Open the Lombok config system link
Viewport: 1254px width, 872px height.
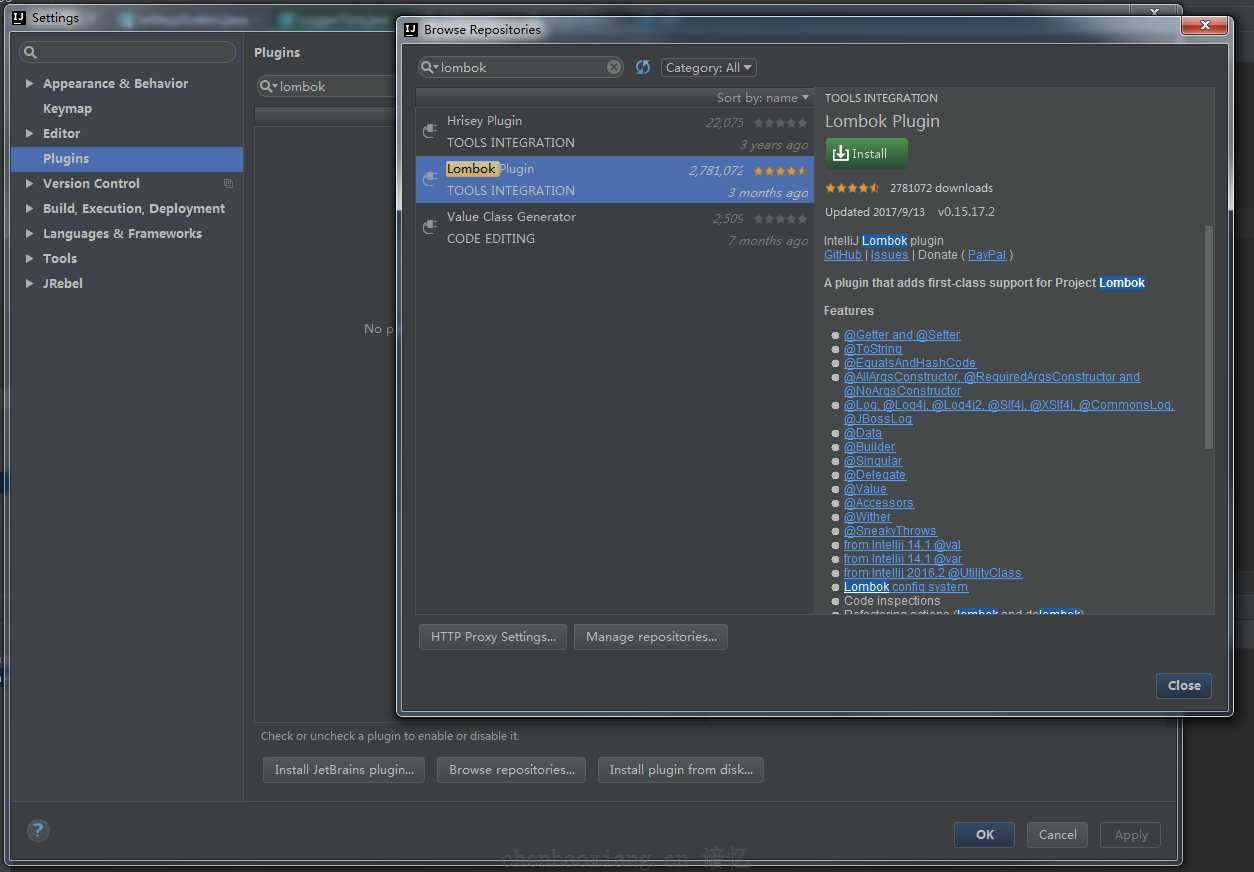point(906,587)
